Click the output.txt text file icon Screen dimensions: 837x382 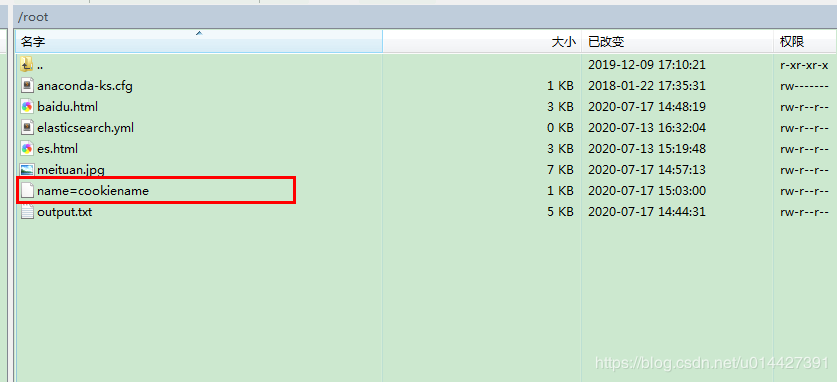coord(27,212)
